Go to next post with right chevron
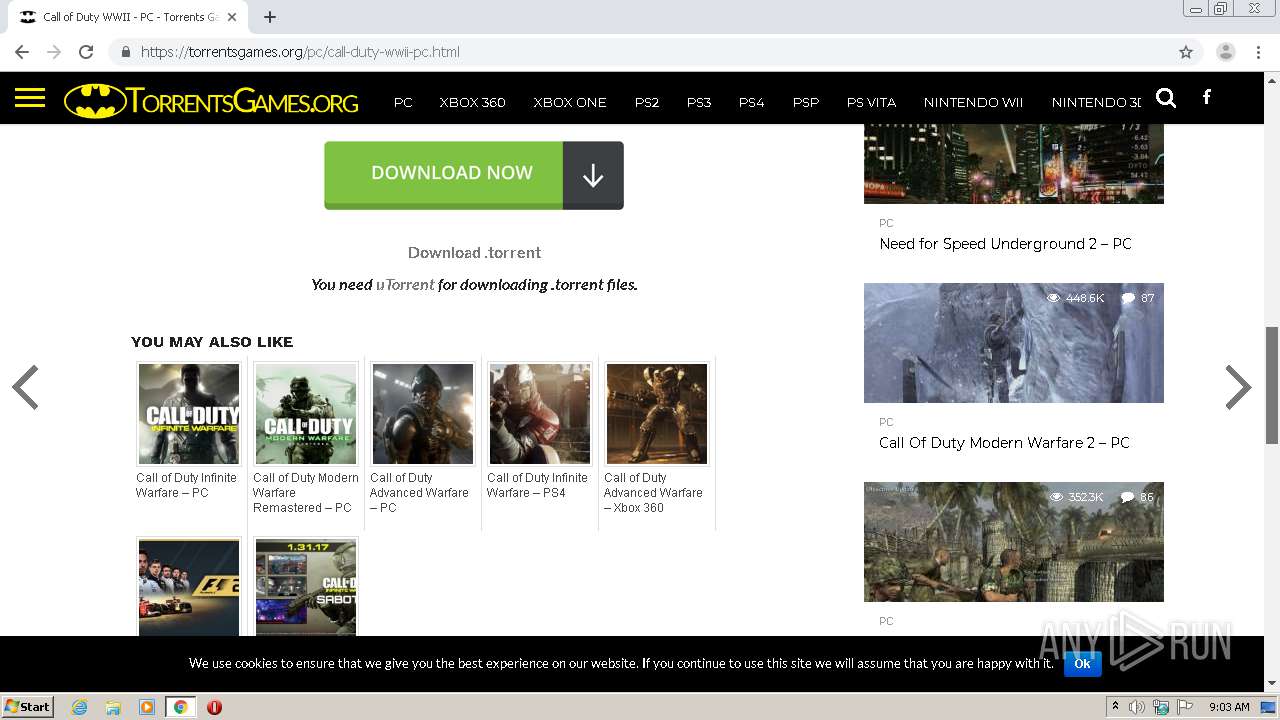 (1238, 387)
